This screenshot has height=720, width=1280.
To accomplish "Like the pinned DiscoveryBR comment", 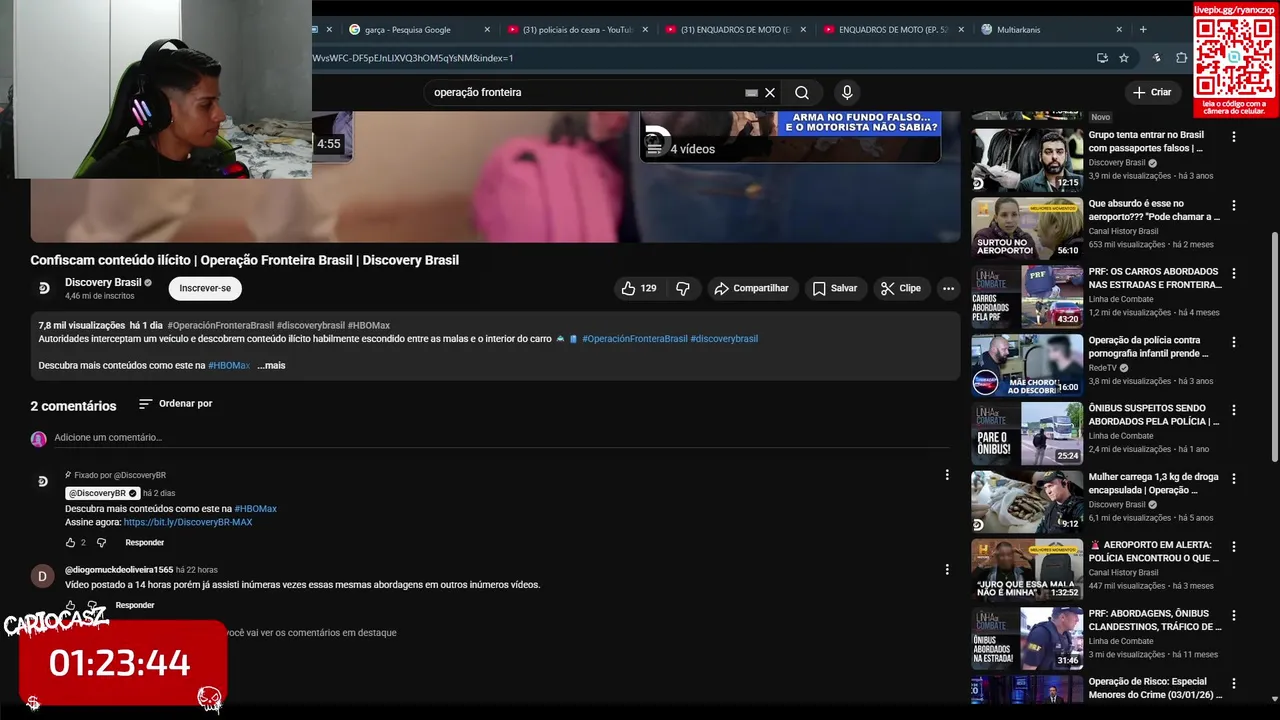I will tap(70, 542).
